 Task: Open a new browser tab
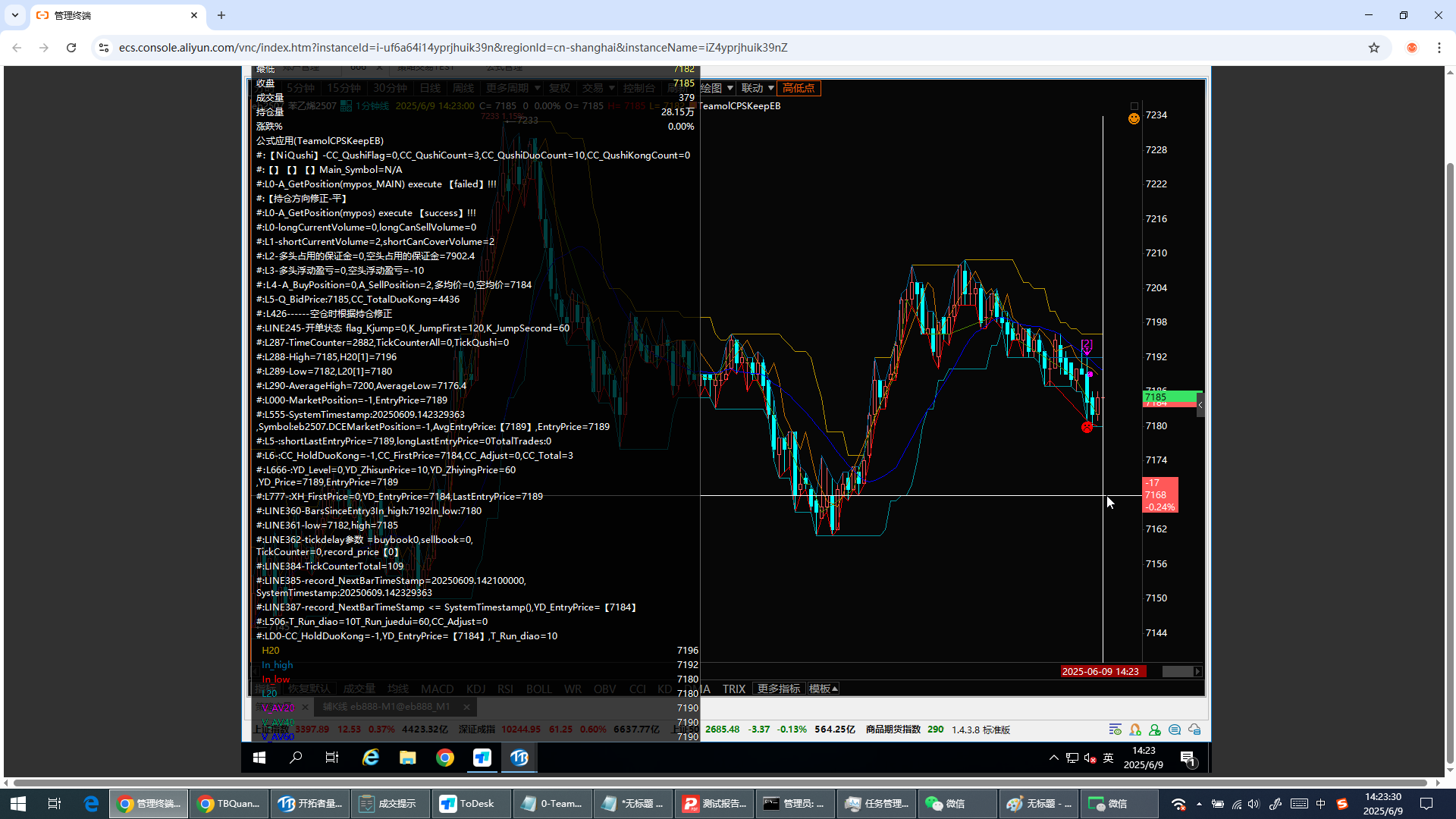click(221, 15)
